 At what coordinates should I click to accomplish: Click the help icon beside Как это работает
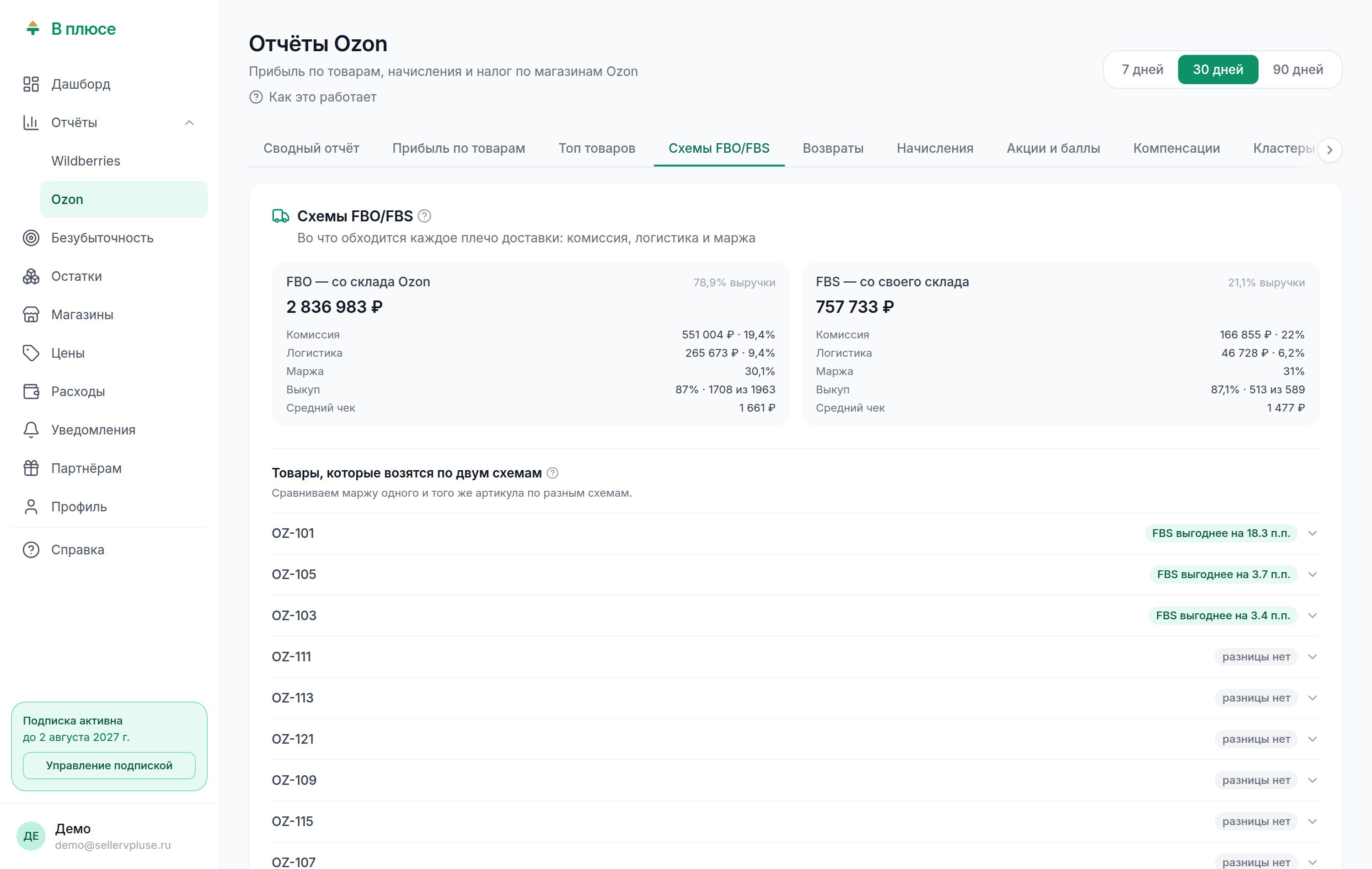256,97
